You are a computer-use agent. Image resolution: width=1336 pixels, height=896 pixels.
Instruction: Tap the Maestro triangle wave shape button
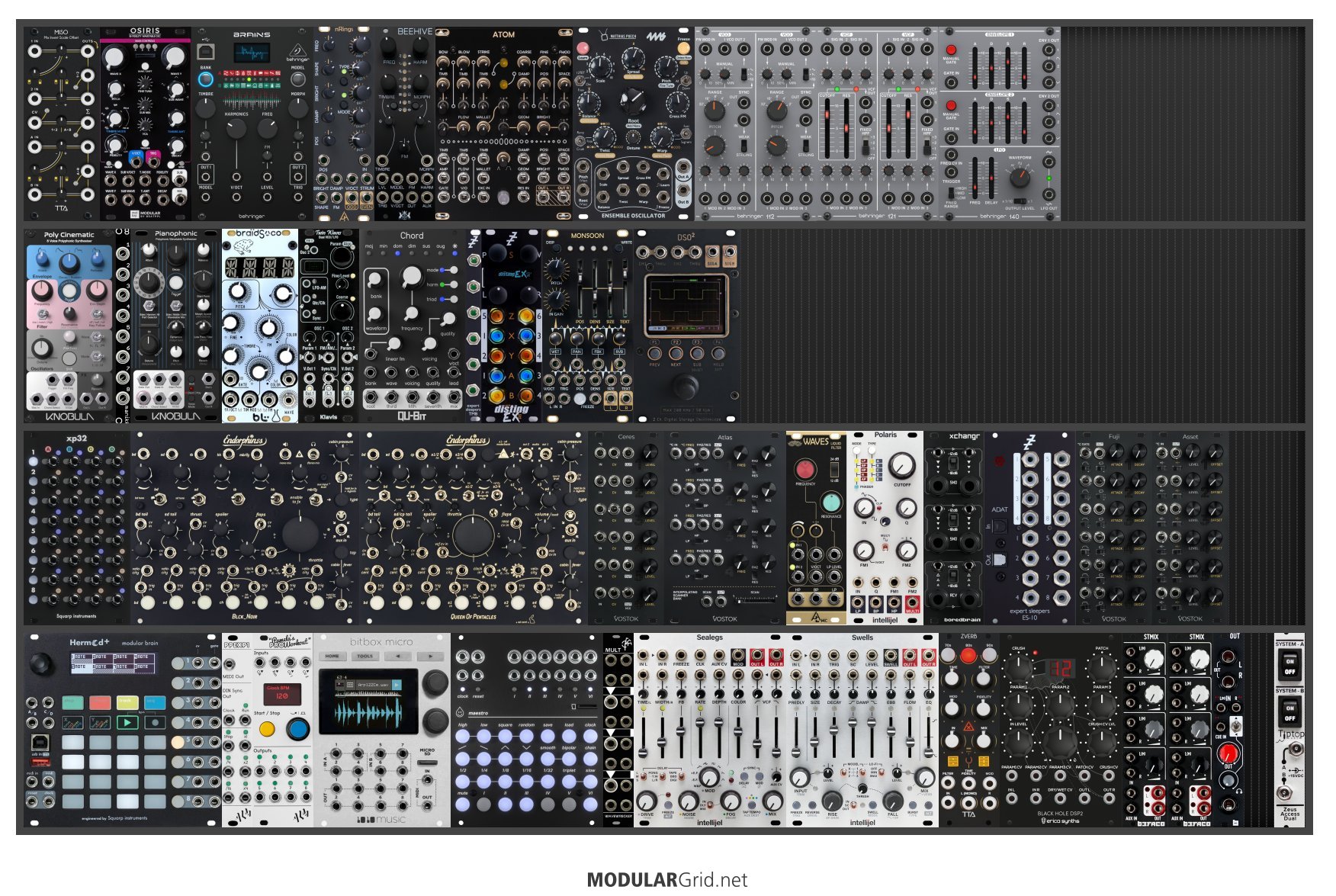click(x=506, y=759)
